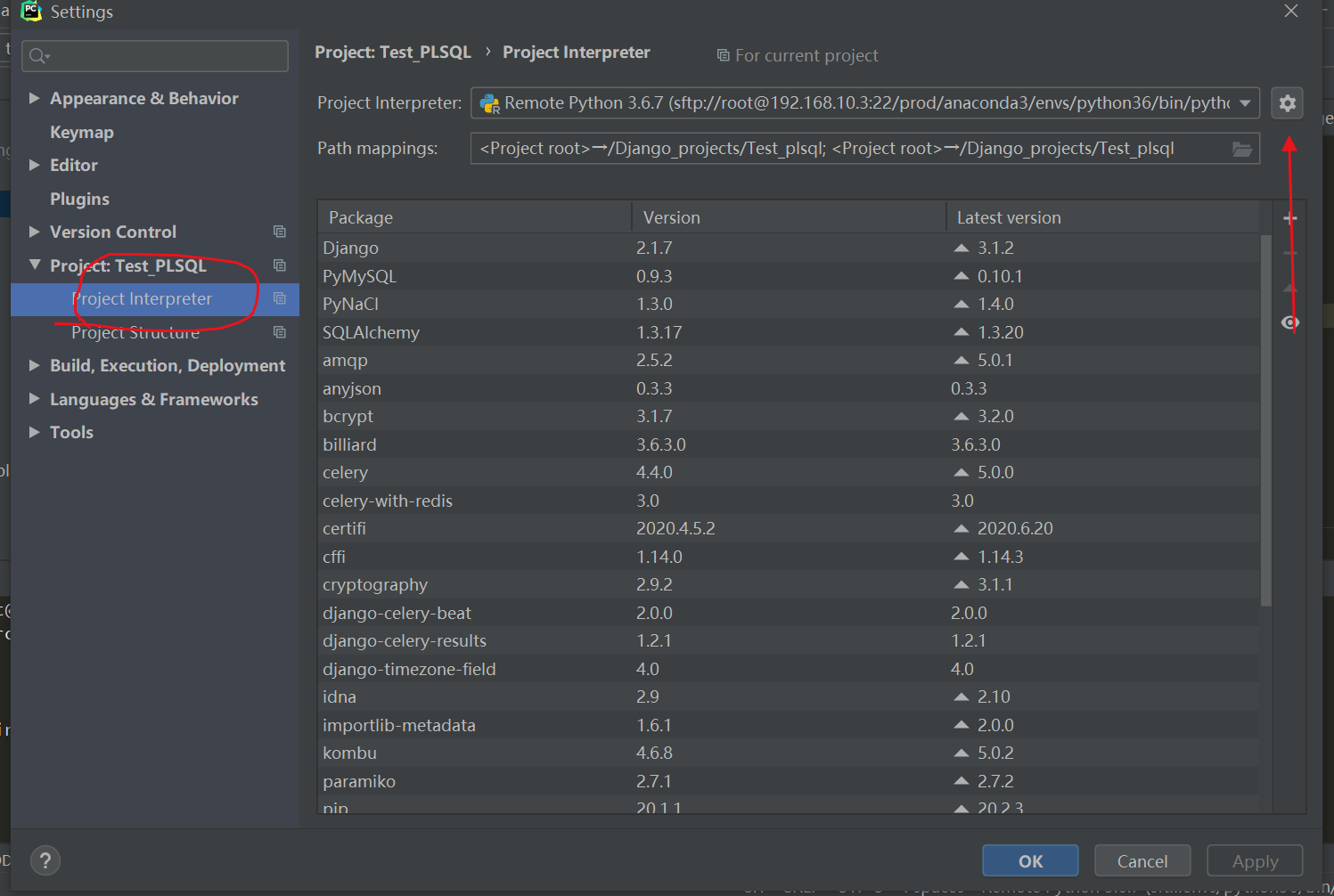
Task: Select the bcrypt package row
Action: pyautogui.click(x=789, y=416)
